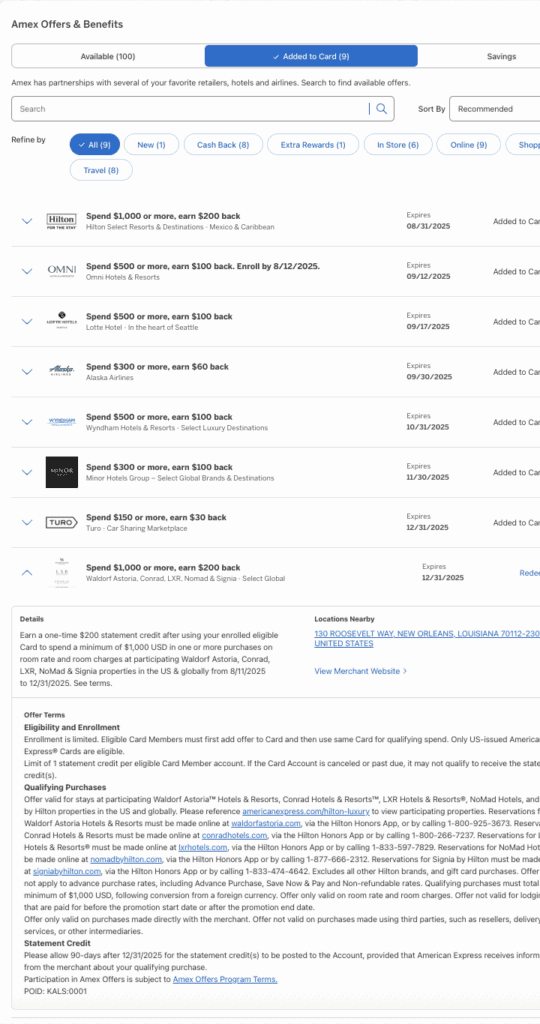
Task: Expand the Hilton Select Resorts offer
Action: pos(27,221)
